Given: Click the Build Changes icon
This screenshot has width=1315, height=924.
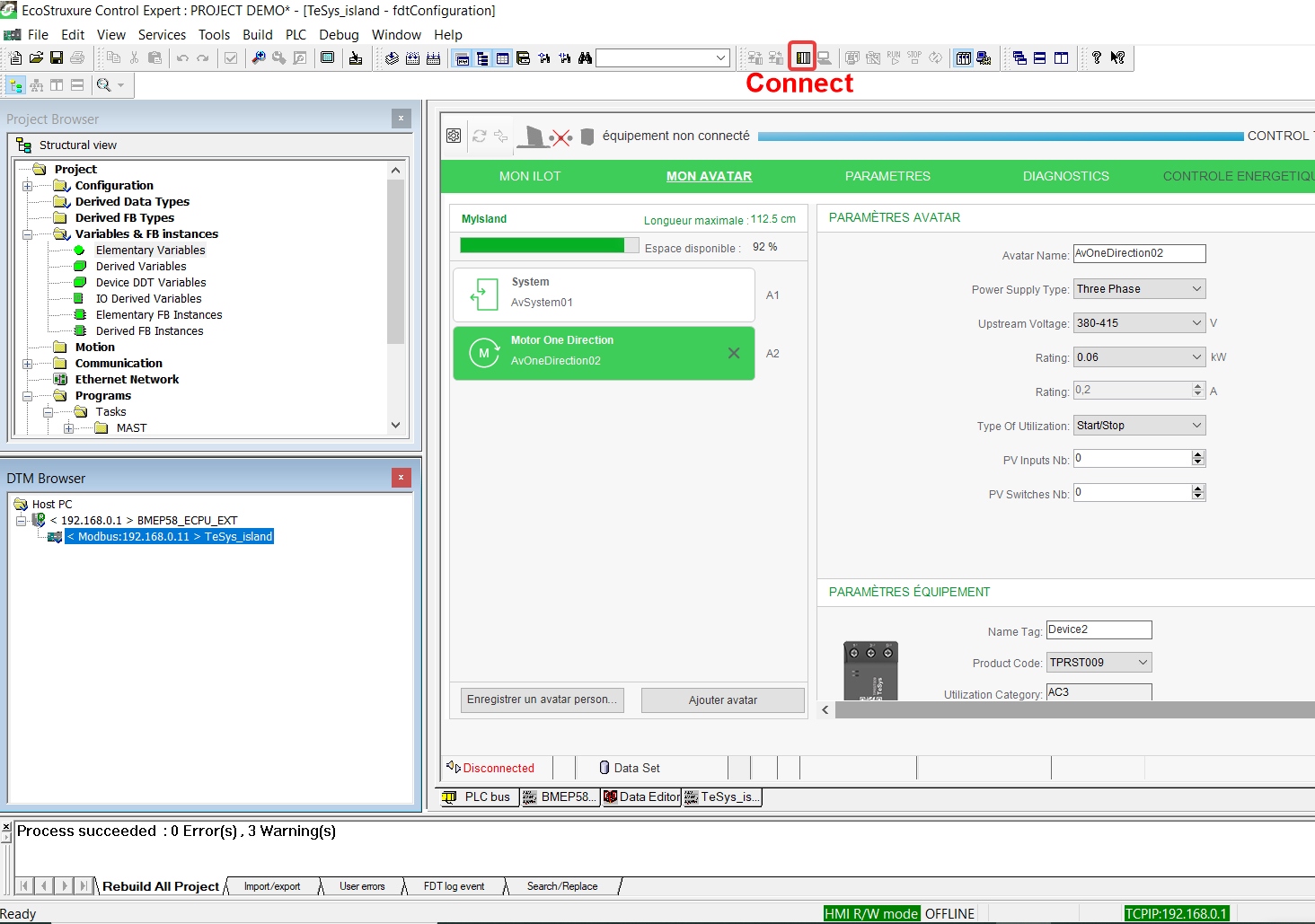Looking at the screenshot, I should click(x=413, y=57).
